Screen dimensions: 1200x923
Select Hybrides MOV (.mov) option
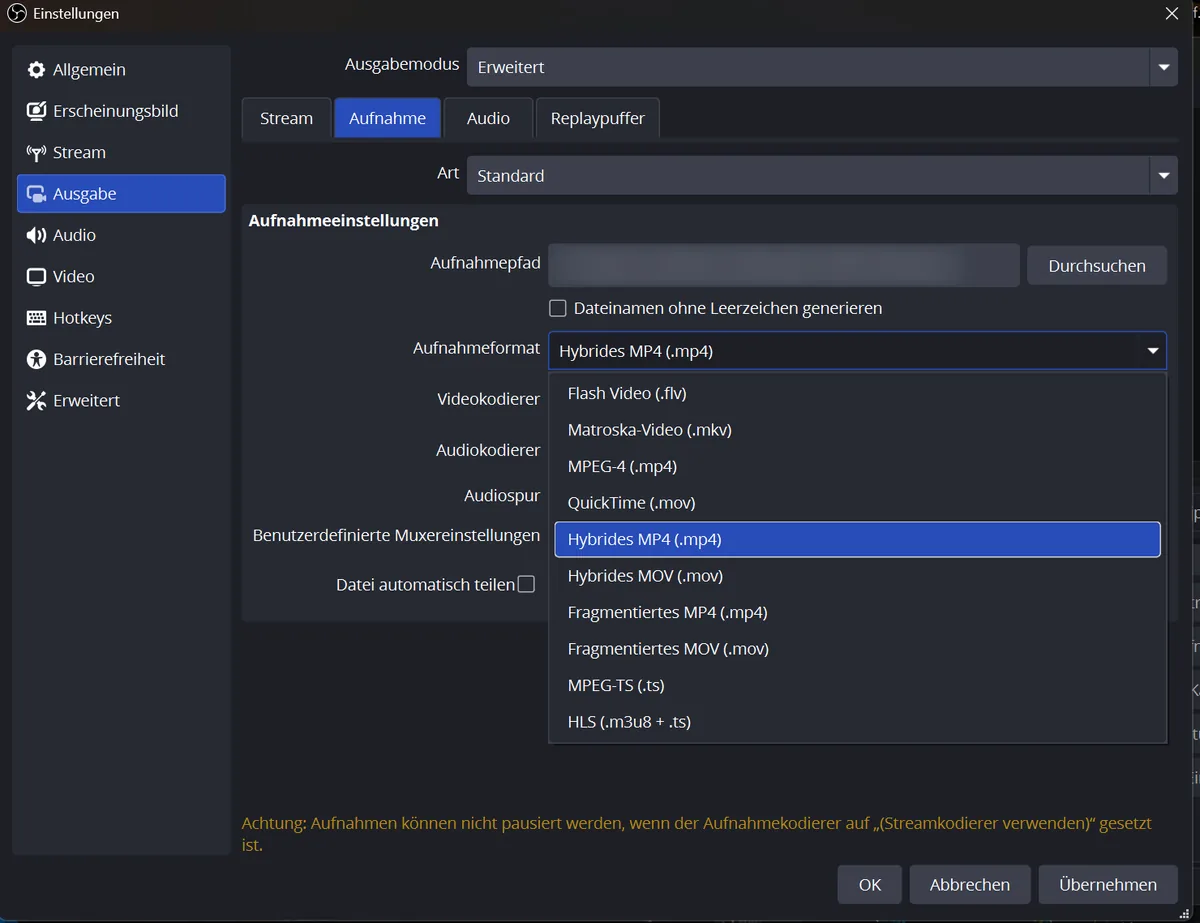(x=857, y=576)
